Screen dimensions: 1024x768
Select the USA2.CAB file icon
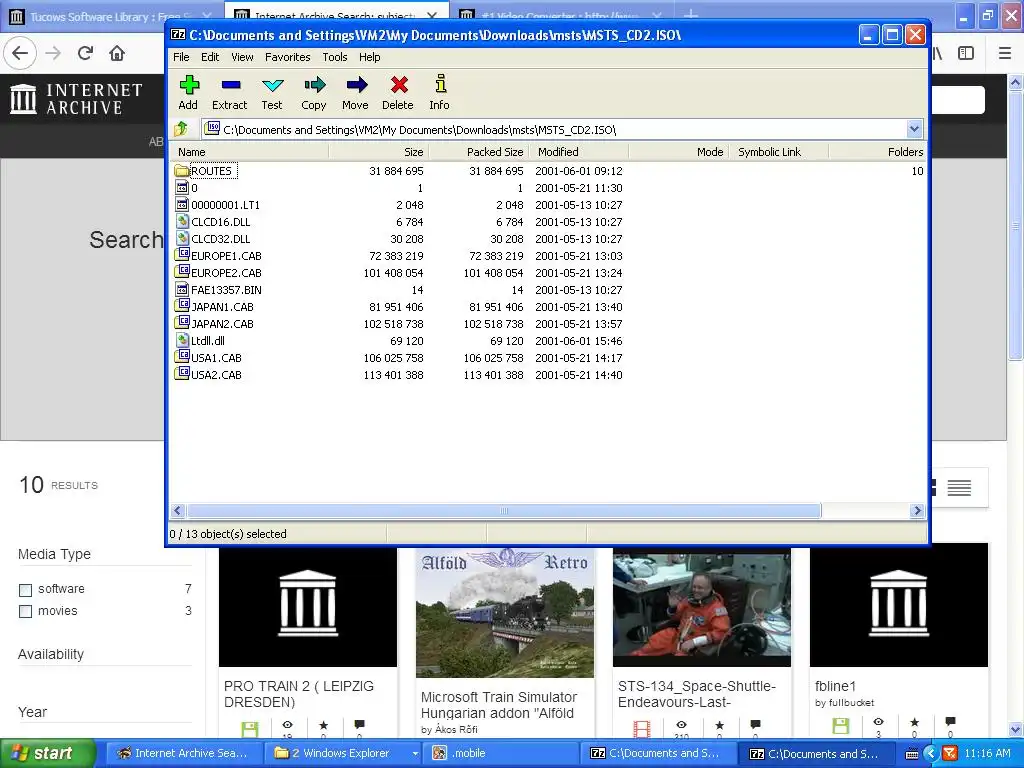coord(182,374)
